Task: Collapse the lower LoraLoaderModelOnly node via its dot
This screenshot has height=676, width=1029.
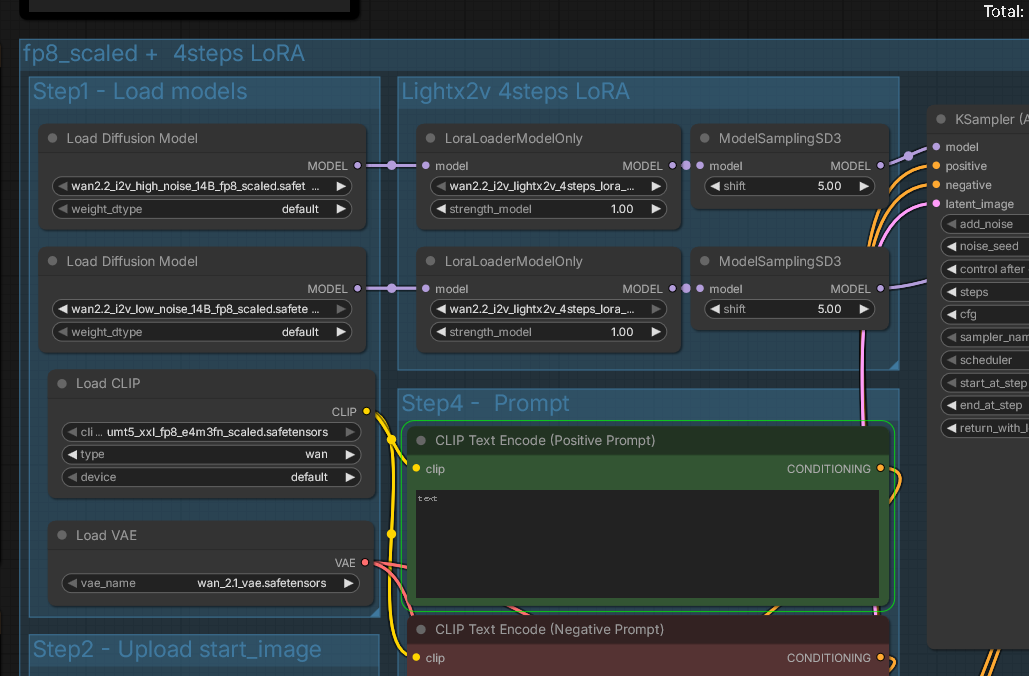Action: point(430,261)
